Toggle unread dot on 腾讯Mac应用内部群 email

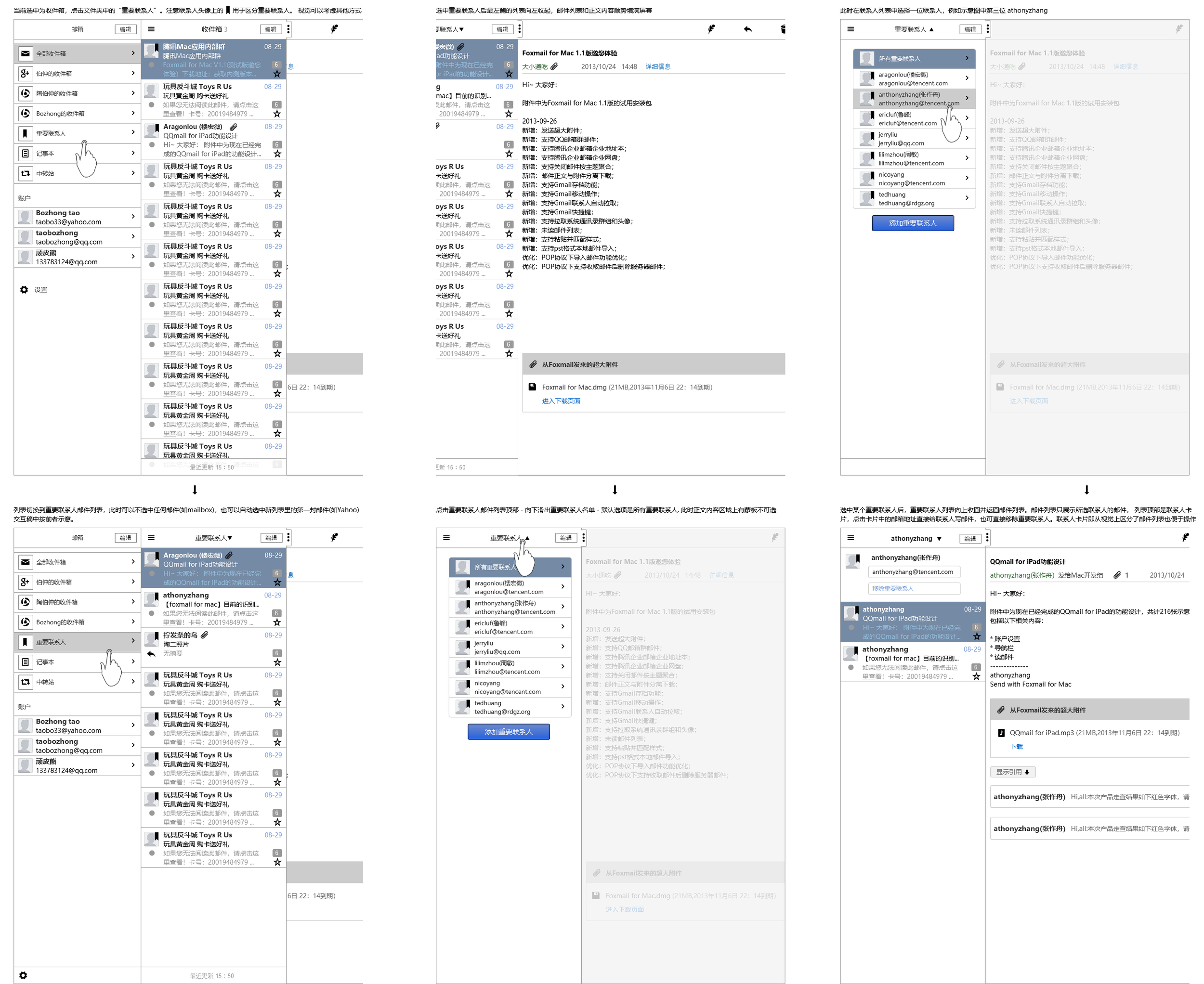(x=151, y=65)
